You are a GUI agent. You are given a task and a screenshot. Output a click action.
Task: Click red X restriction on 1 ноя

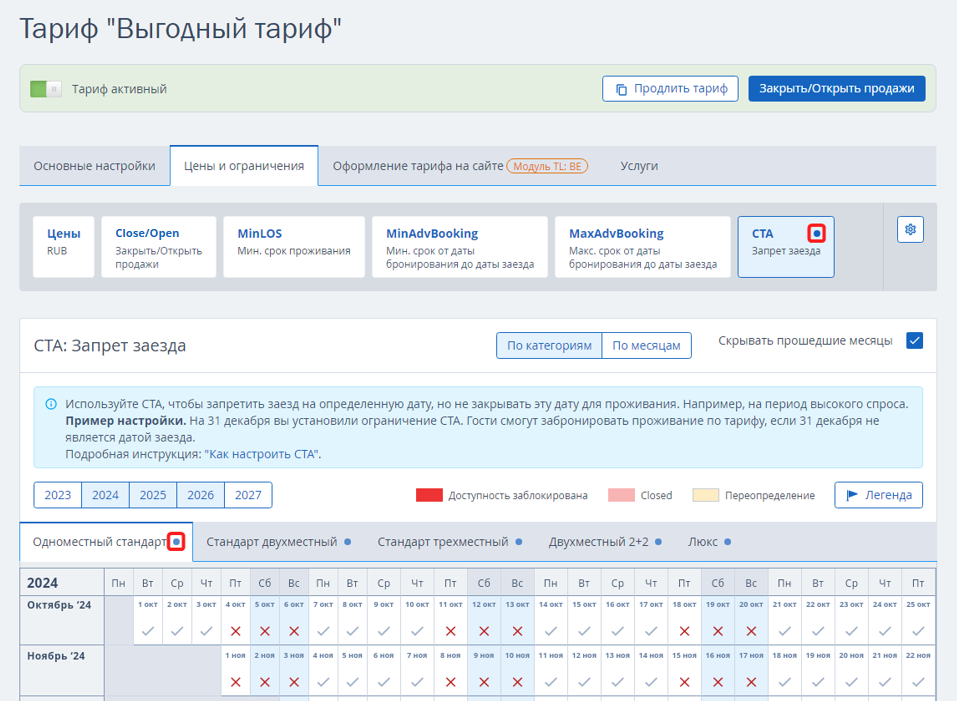pos(235,681)
